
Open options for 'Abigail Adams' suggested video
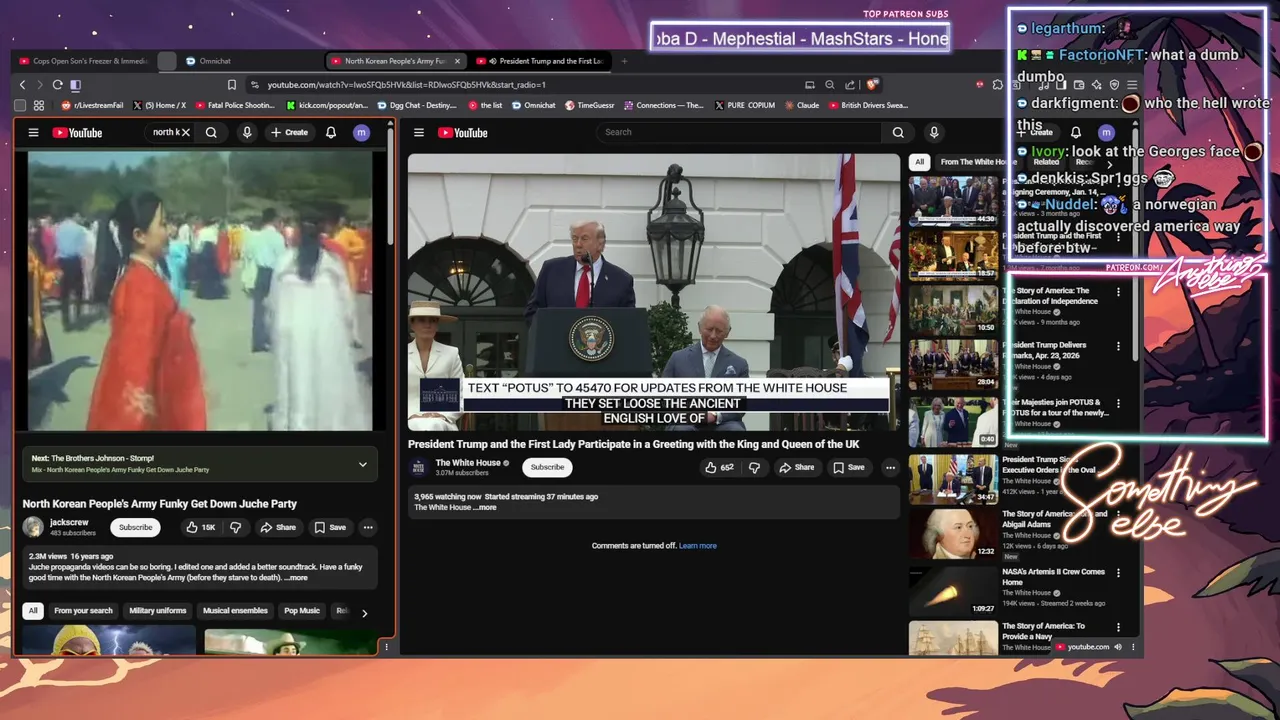1118,514
